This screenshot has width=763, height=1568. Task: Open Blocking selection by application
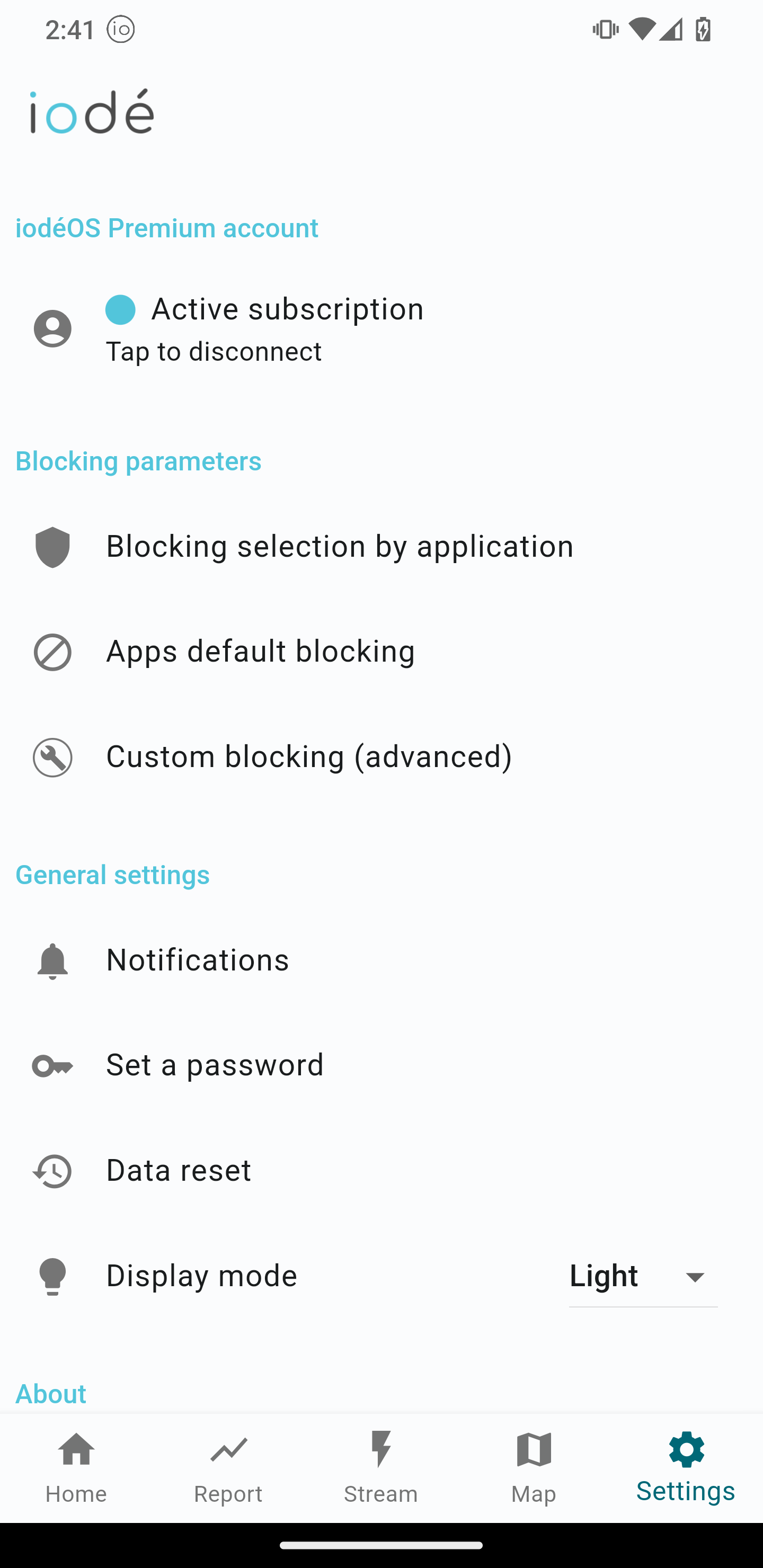[340, 546]
